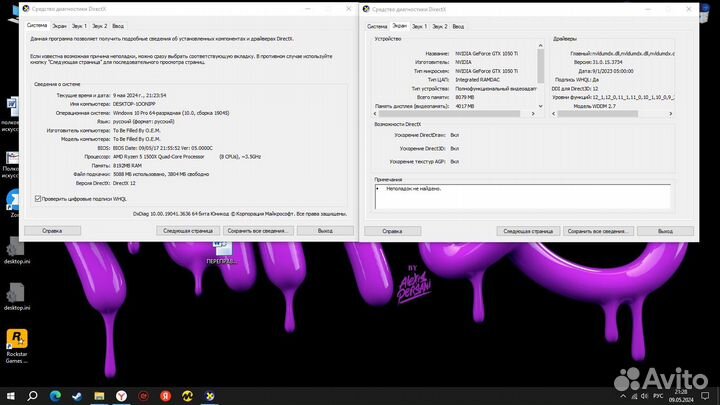
Task: Open the 'Ввод' tab in right window
Action: tap(458, 27)
